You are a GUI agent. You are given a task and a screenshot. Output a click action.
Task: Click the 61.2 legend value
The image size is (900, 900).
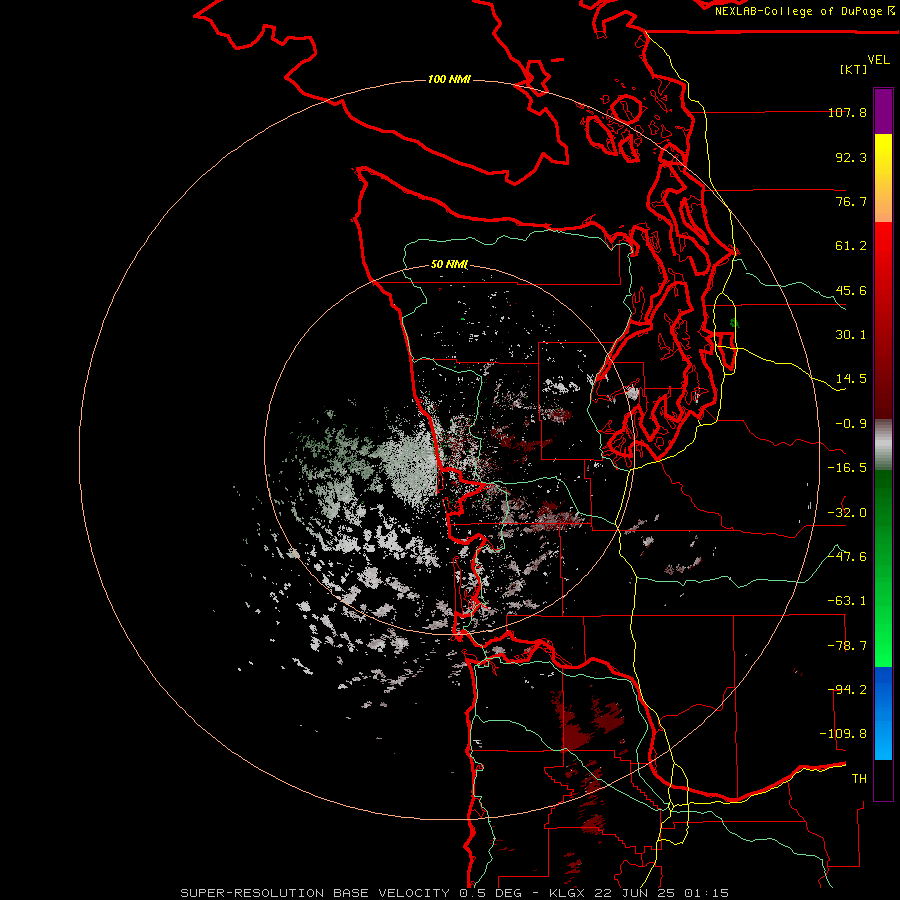click(x=851, y=246)
